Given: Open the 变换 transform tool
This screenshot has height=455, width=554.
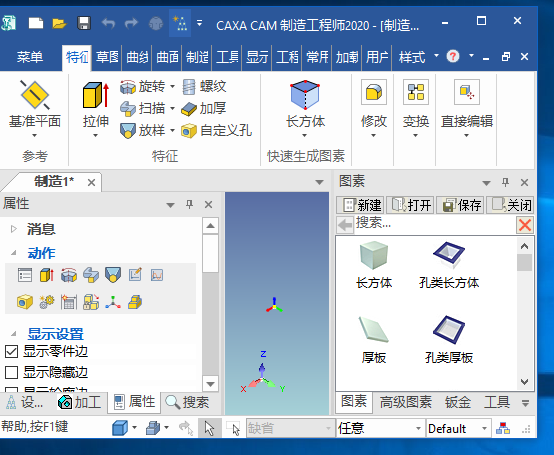Looking at the screenshot, I should point(416,108).
